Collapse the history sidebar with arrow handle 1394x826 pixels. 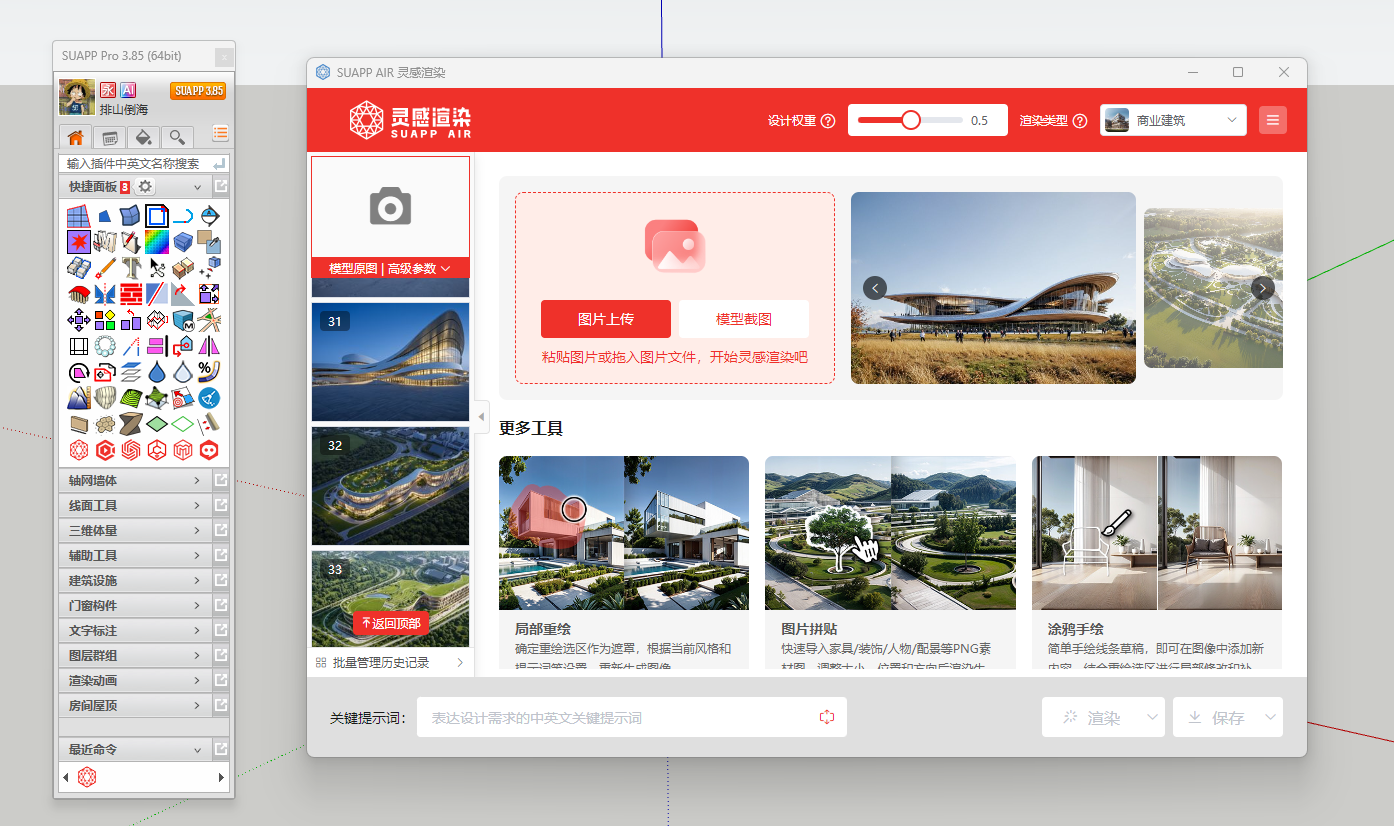point(482,416)
